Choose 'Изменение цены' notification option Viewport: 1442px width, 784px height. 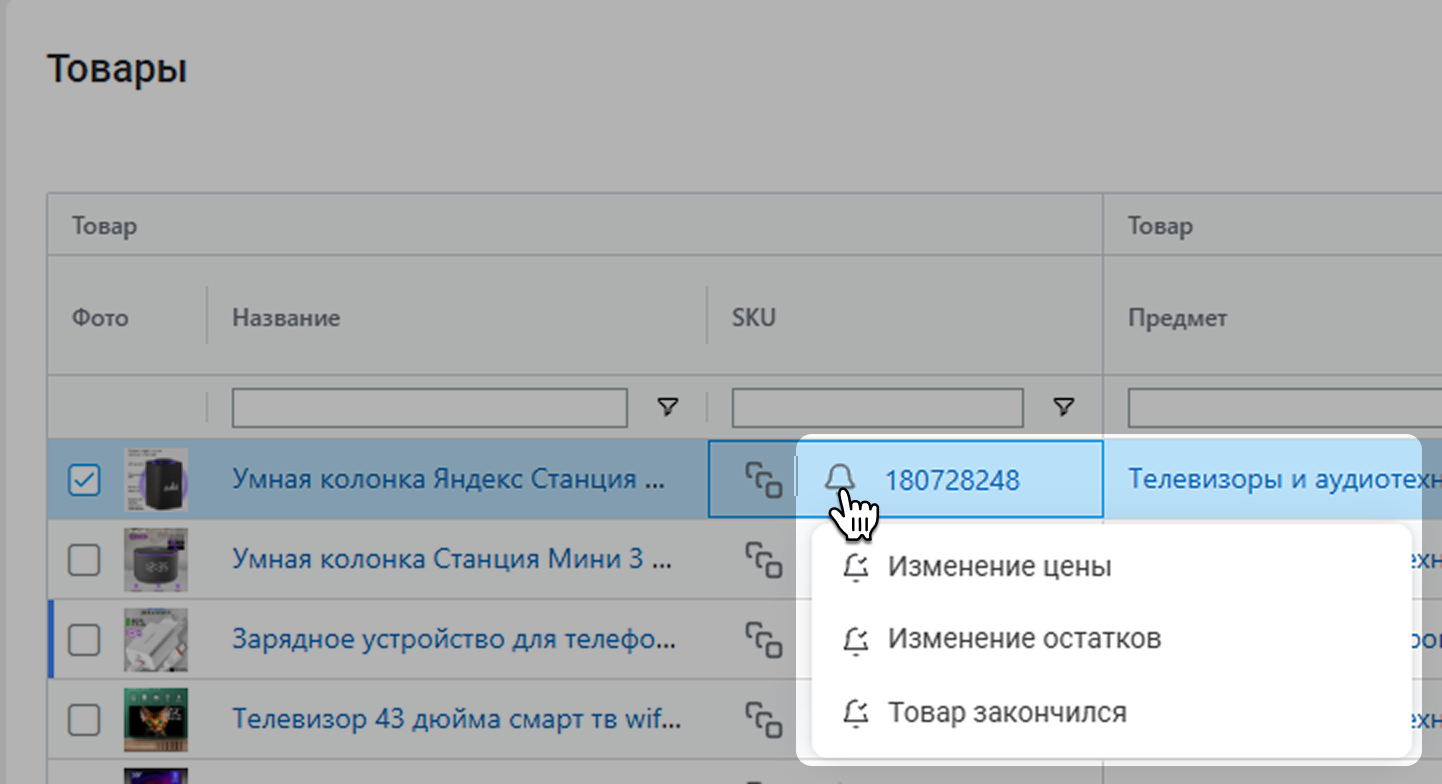999,567
